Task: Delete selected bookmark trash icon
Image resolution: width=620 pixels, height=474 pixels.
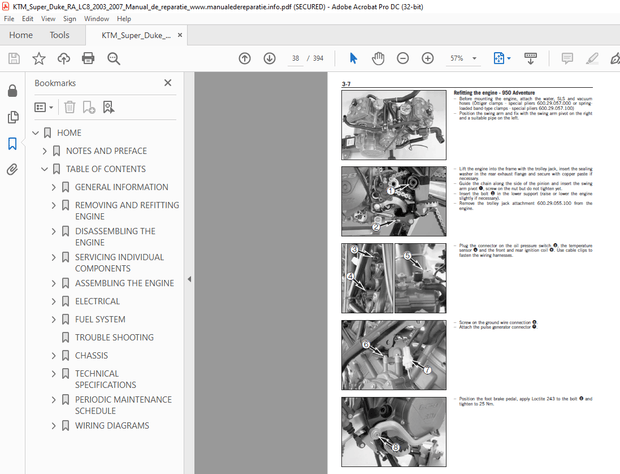Action: (x=70, y=107)
